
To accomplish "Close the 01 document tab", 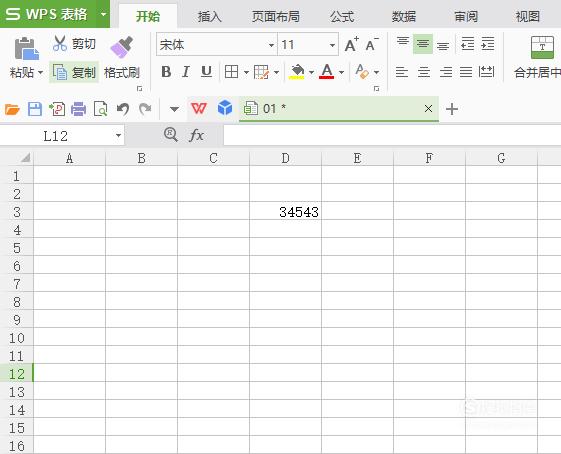I will (x=428, y=108).
